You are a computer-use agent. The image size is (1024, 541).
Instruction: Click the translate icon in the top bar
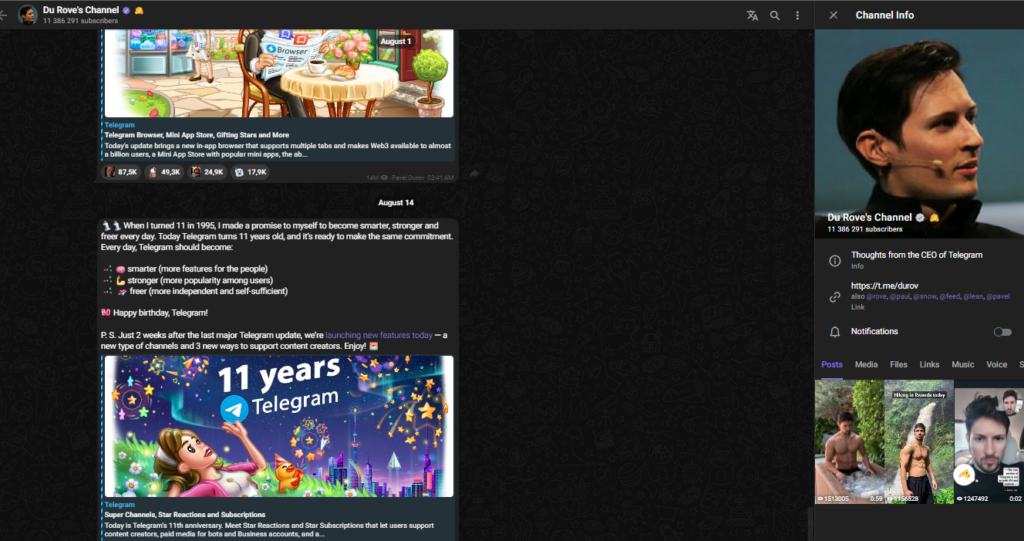point(752,15)
